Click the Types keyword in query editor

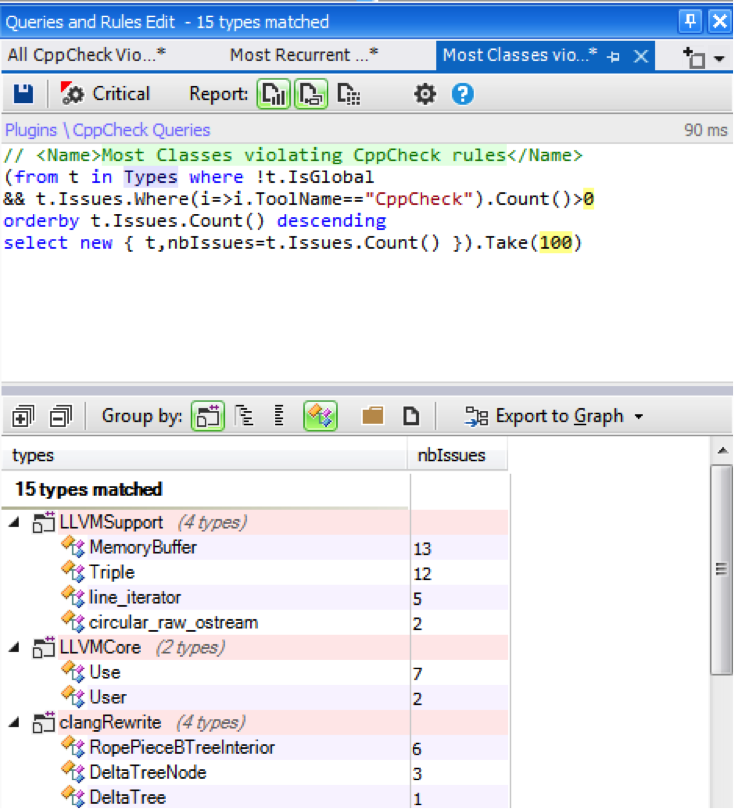151,177
